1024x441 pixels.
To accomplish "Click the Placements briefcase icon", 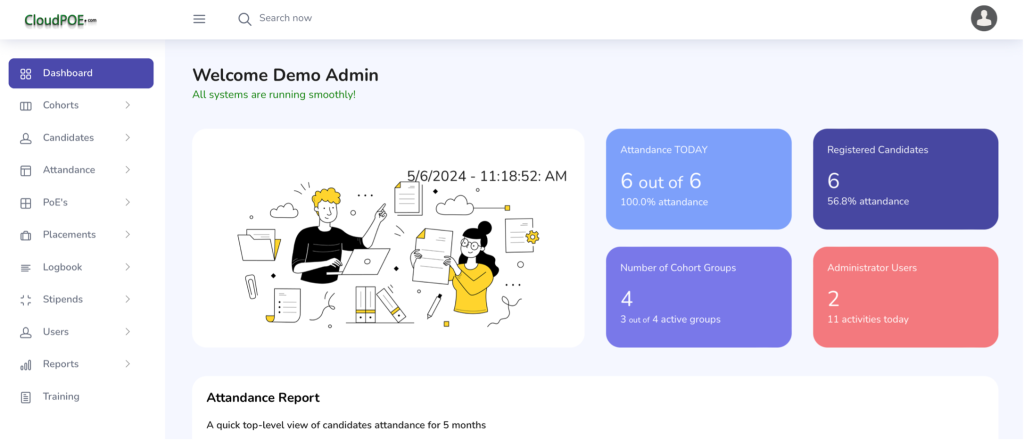I will 25,235.
